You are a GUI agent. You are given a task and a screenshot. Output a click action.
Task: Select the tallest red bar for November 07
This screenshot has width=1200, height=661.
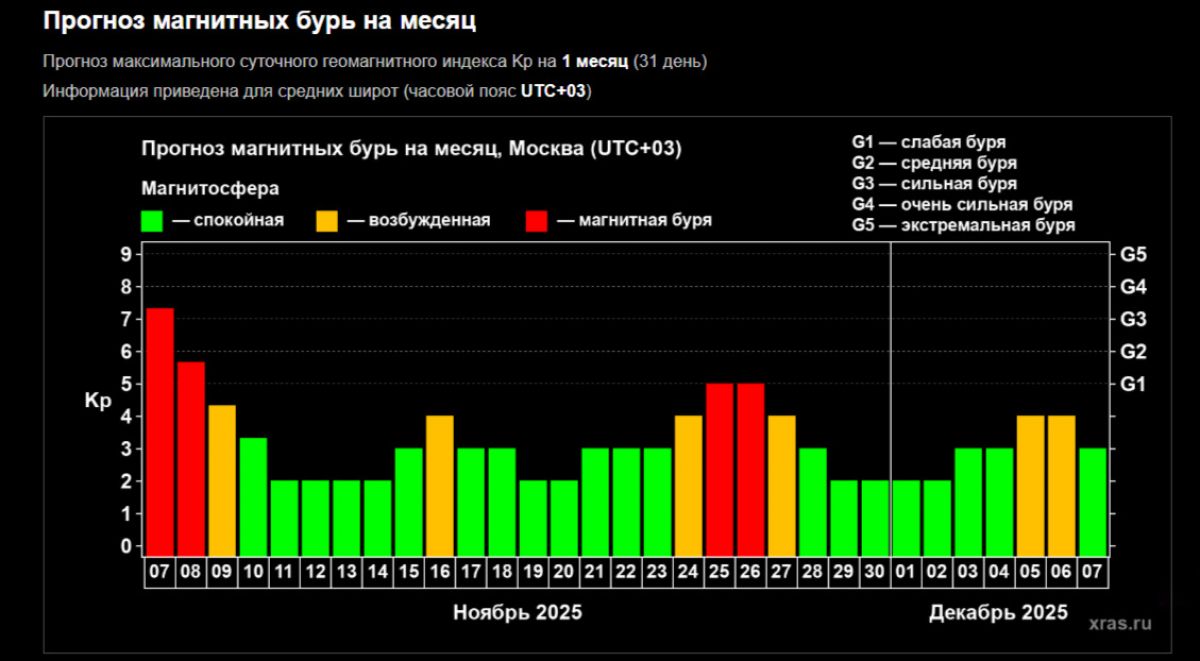click(160, 430)
